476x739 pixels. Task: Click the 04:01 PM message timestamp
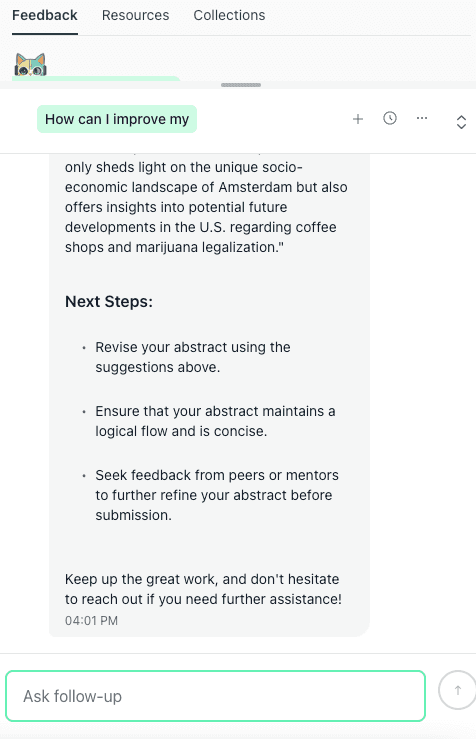tap(91, 621)
